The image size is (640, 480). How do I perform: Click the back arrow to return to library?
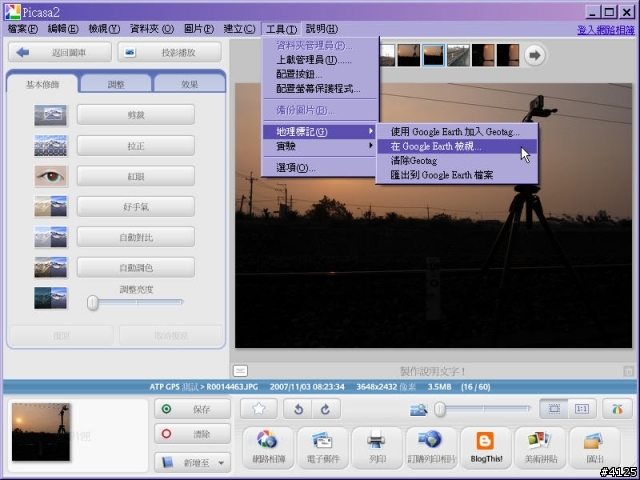(60, 52)
